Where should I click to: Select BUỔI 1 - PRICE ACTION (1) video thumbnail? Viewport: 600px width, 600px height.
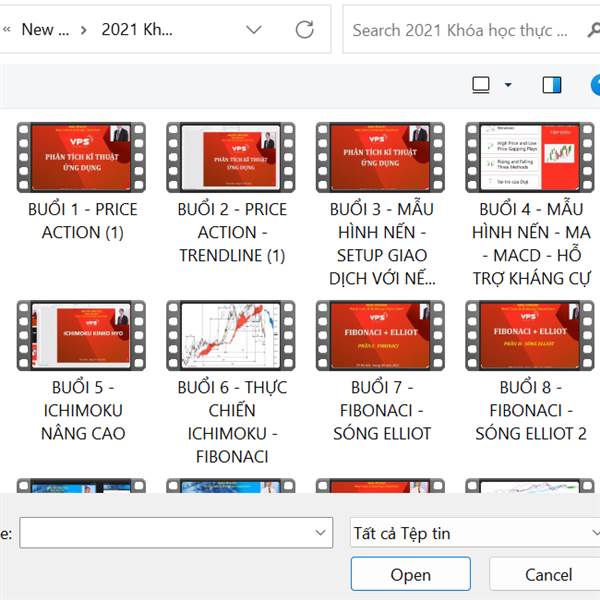[81, 157]
